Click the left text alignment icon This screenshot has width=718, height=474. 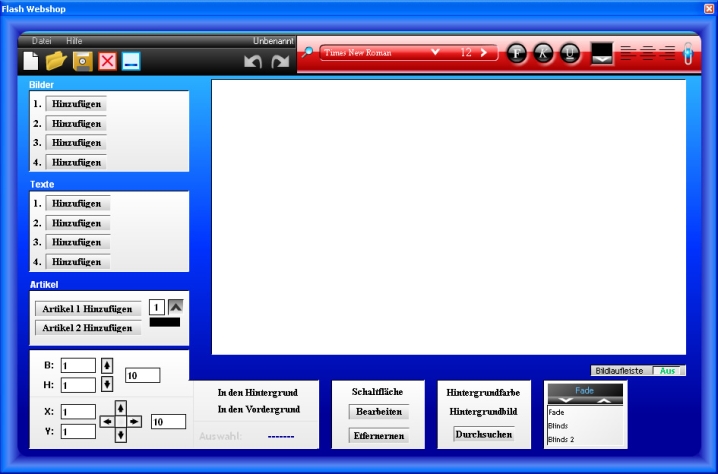tap(628, 54)
